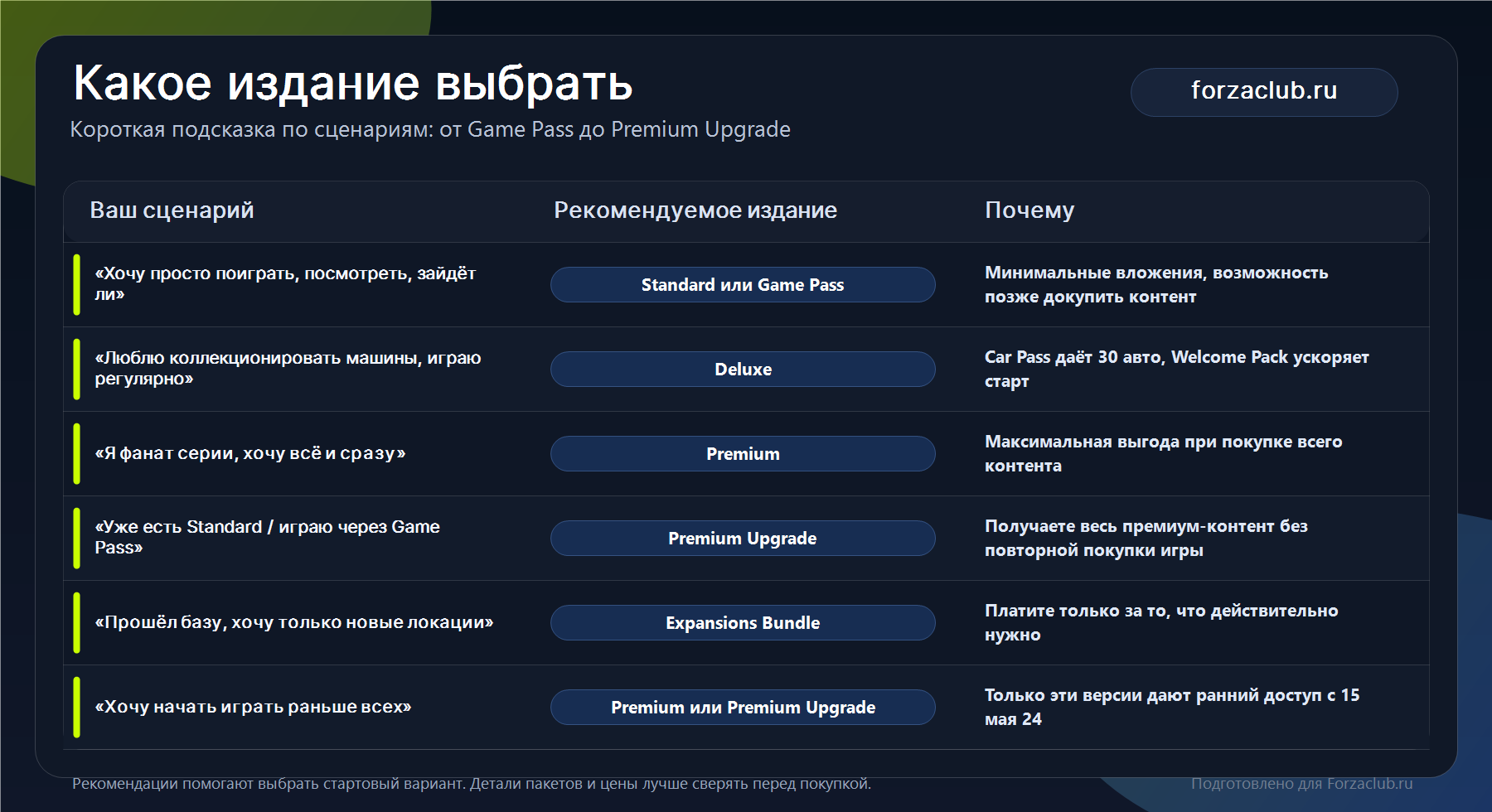Select scenario «Люблю коллекционировать машины, играю регулярно»

coord(288,368)
